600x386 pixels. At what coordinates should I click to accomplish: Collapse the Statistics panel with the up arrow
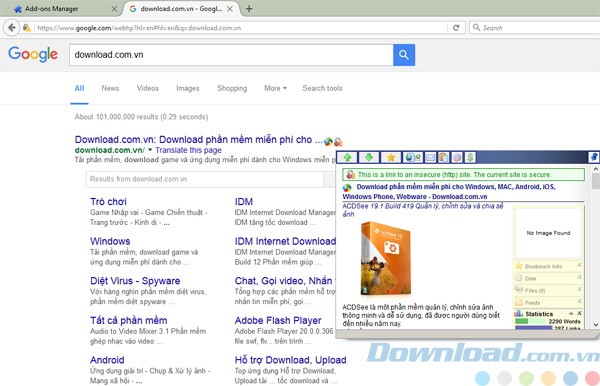click(x=571, y=314)
